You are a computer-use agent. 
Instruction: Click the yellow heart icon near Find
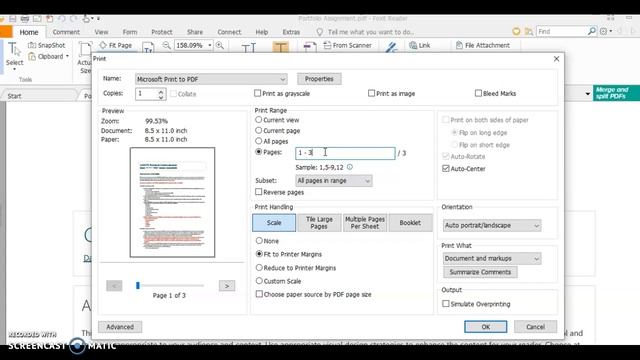516,31
